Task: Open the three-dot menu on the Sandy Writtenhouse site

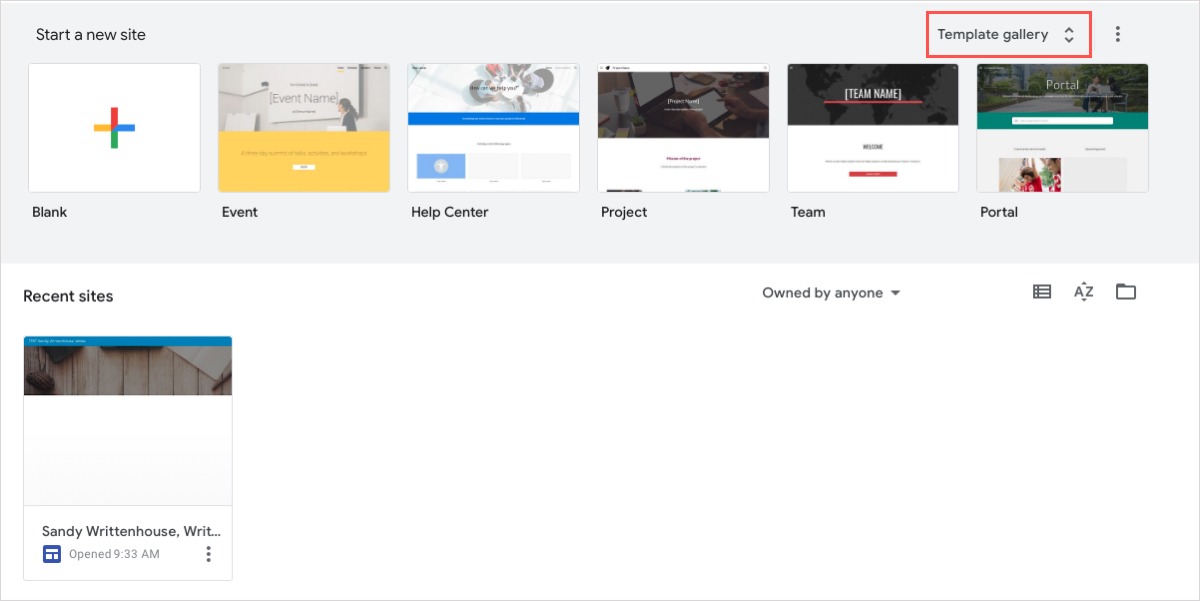Action: (209, 553)
